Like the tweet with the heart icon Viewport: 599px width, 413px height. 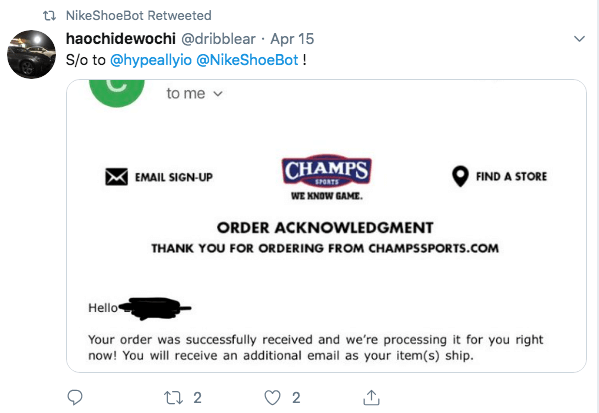272,398
